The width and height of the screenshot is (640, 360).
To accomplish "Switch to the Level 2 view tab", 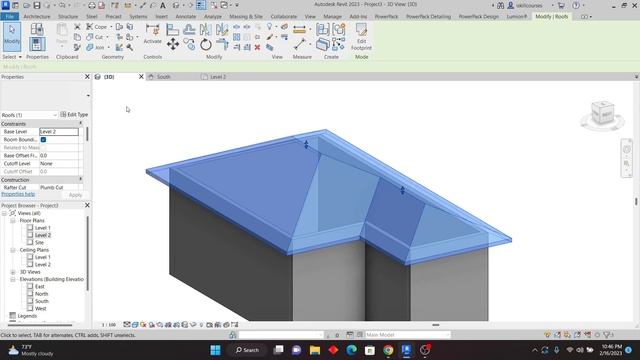I will click(x=218, y=77).
